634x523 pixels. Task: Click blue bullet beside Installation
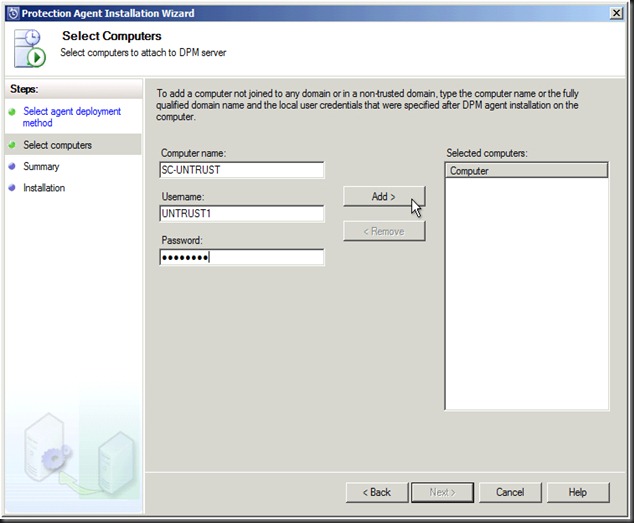[12, 188]
